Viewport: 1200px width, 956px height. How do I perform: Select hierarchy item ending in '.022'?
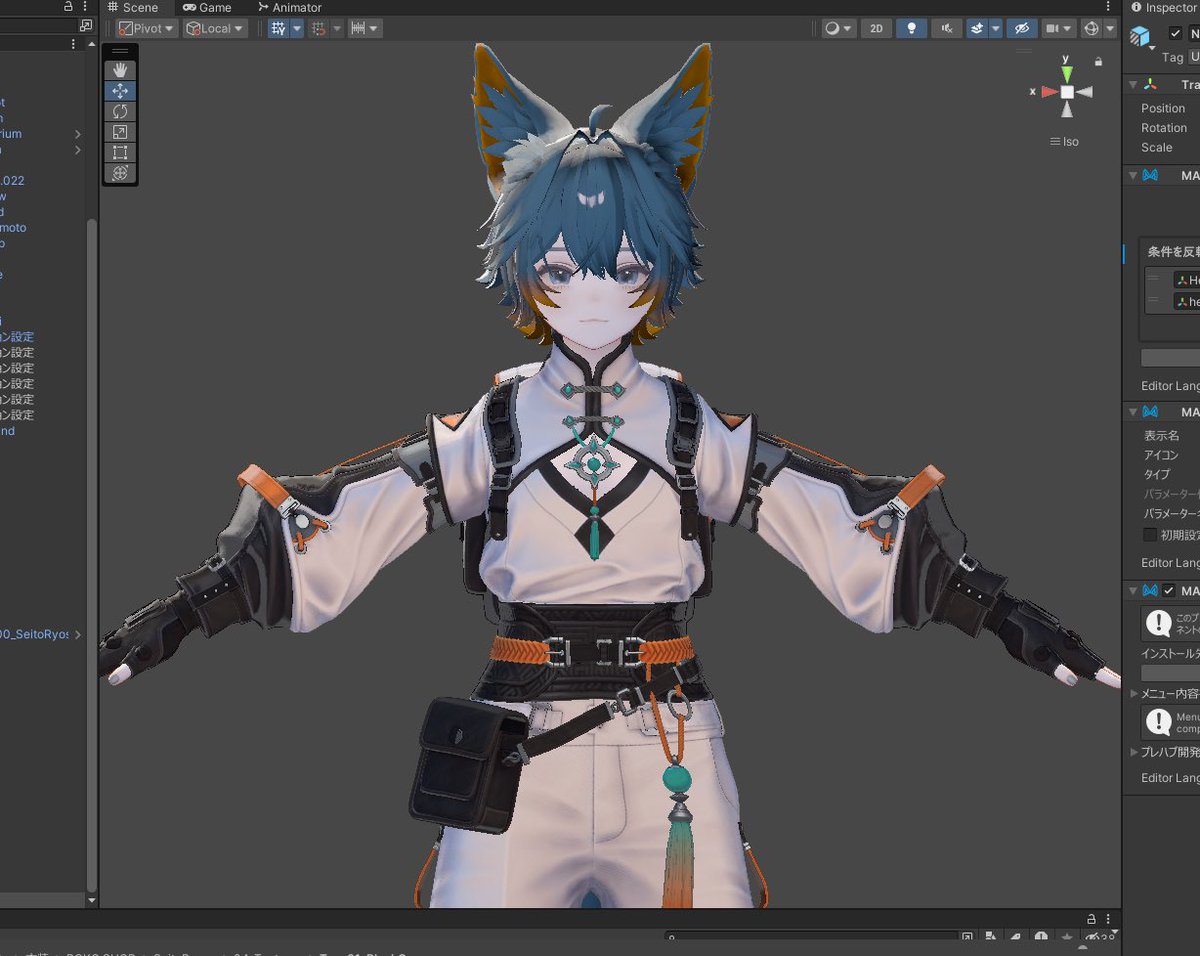[12, 181]
